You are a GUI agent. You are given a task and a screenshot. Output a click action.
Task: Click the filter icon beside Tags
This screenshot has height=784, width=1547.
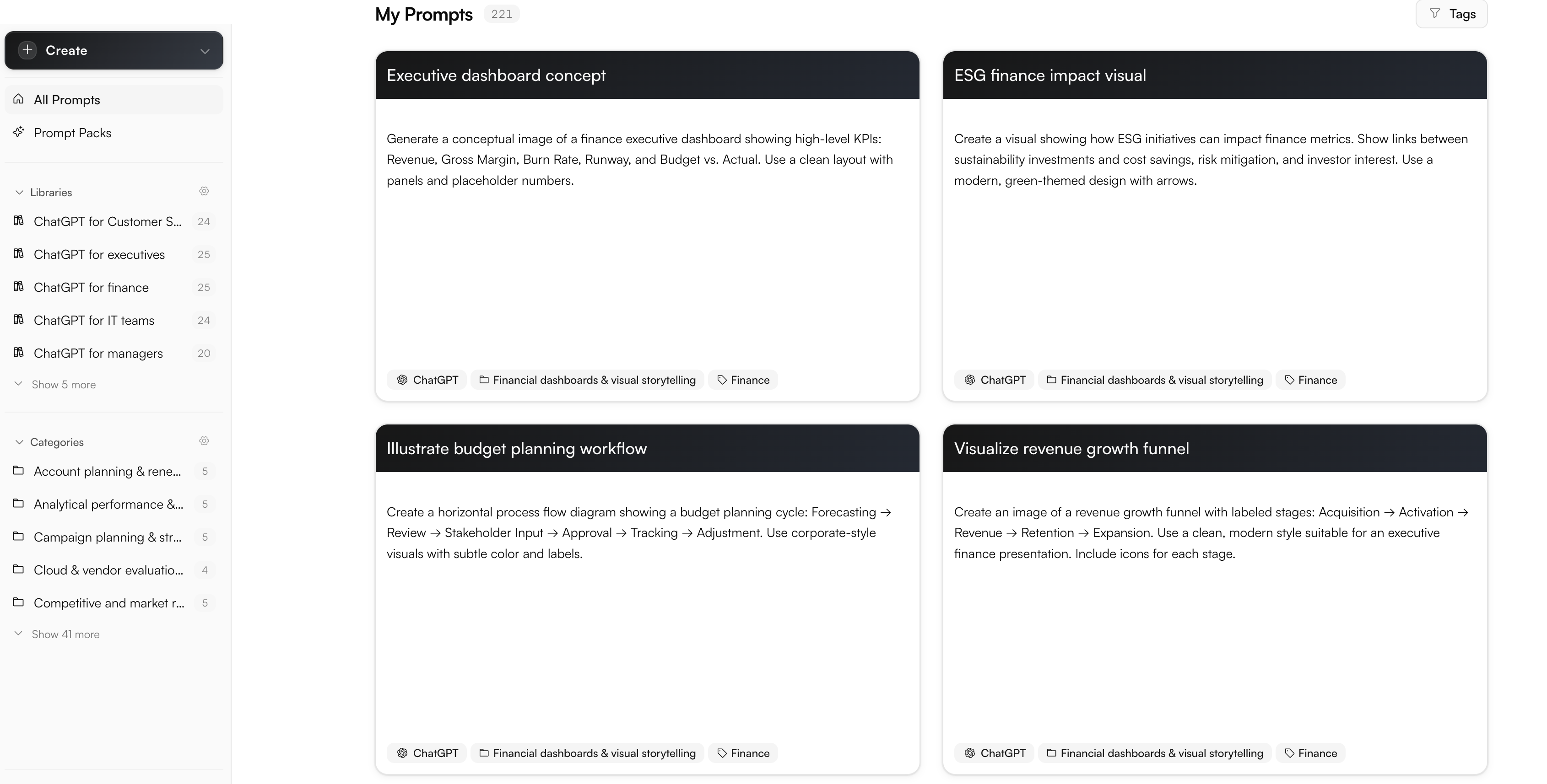click(x=1435, y=14)
